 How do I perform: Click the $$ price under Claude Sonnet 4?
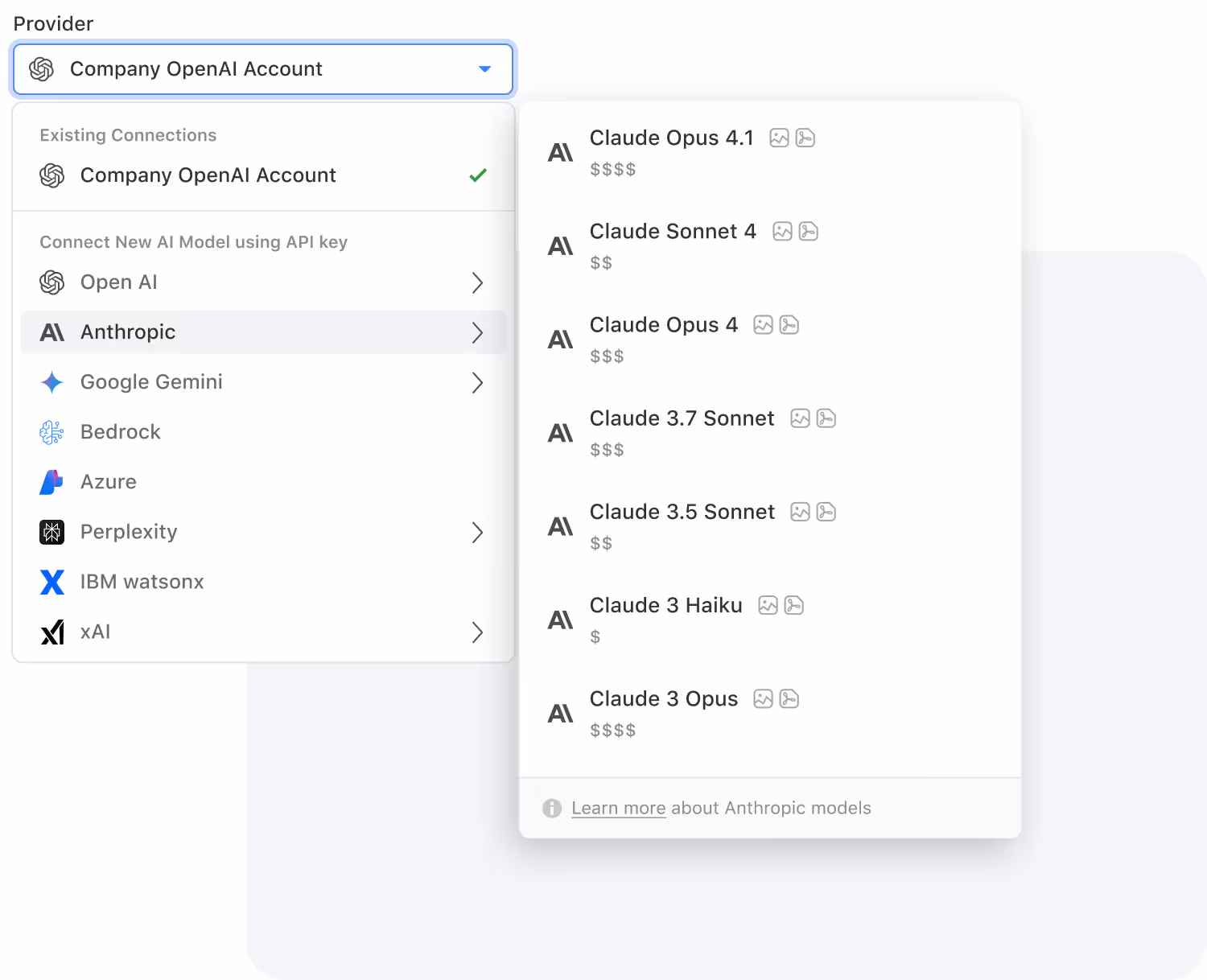coord(601,262)
